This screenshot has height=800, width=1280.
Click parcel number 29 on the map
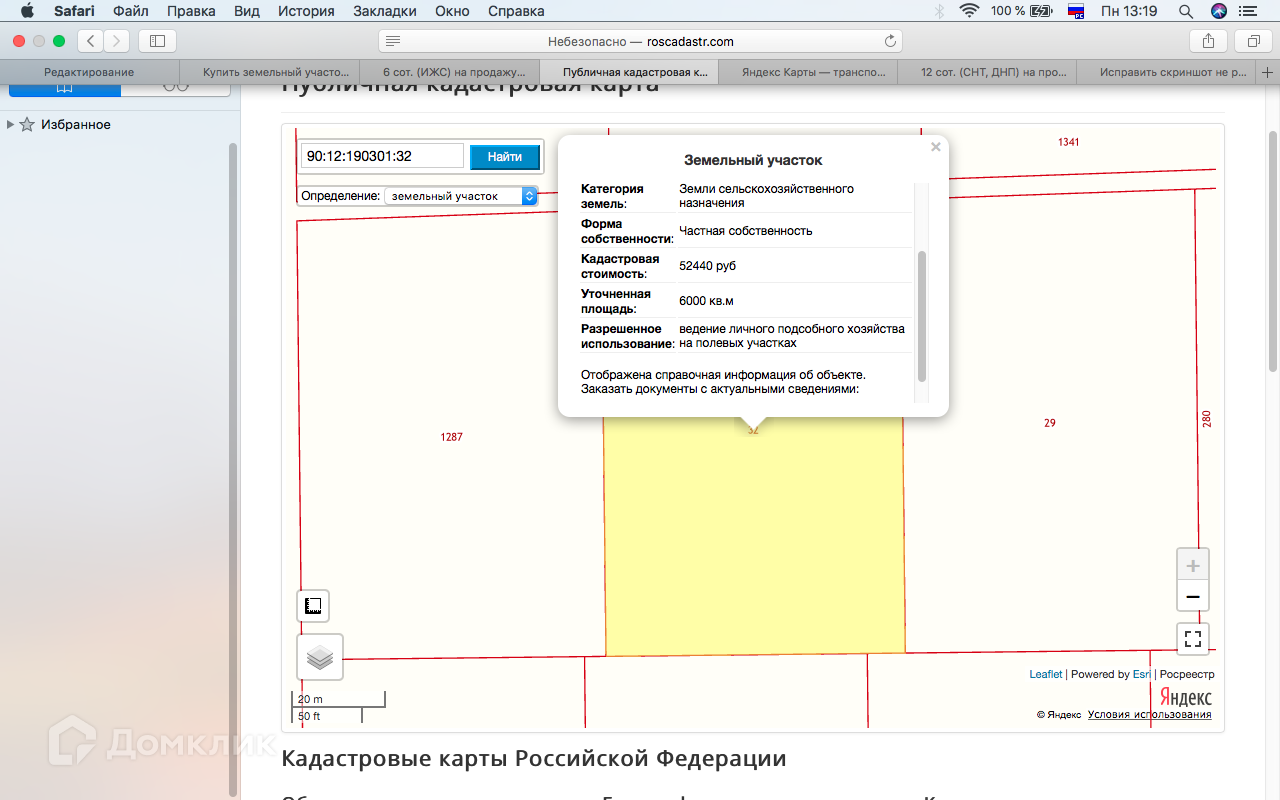click(1050, 423)
